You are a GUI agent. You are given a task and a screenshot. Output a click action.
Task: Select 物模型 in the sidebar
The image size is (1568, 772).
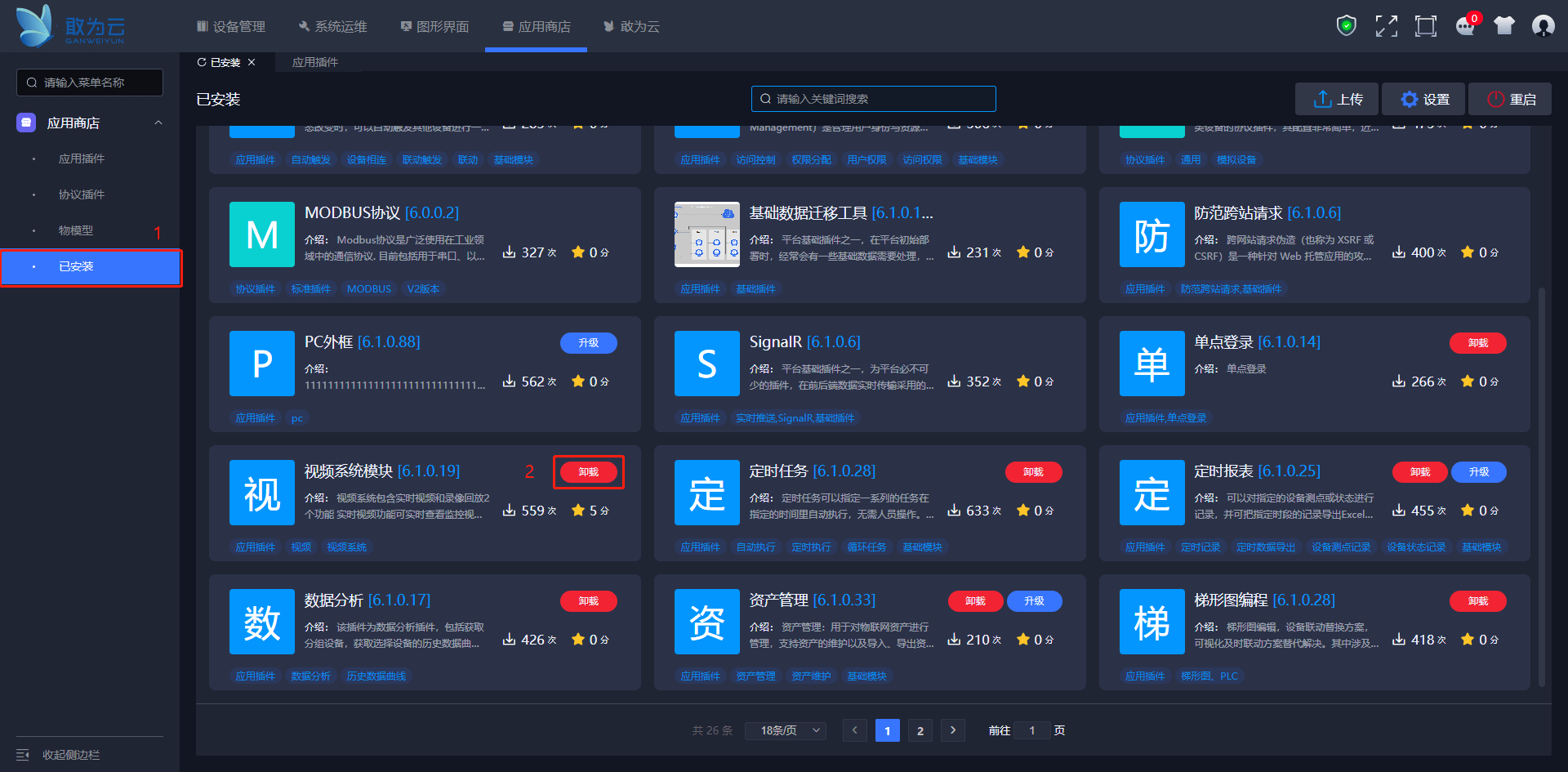click(76, 230)
